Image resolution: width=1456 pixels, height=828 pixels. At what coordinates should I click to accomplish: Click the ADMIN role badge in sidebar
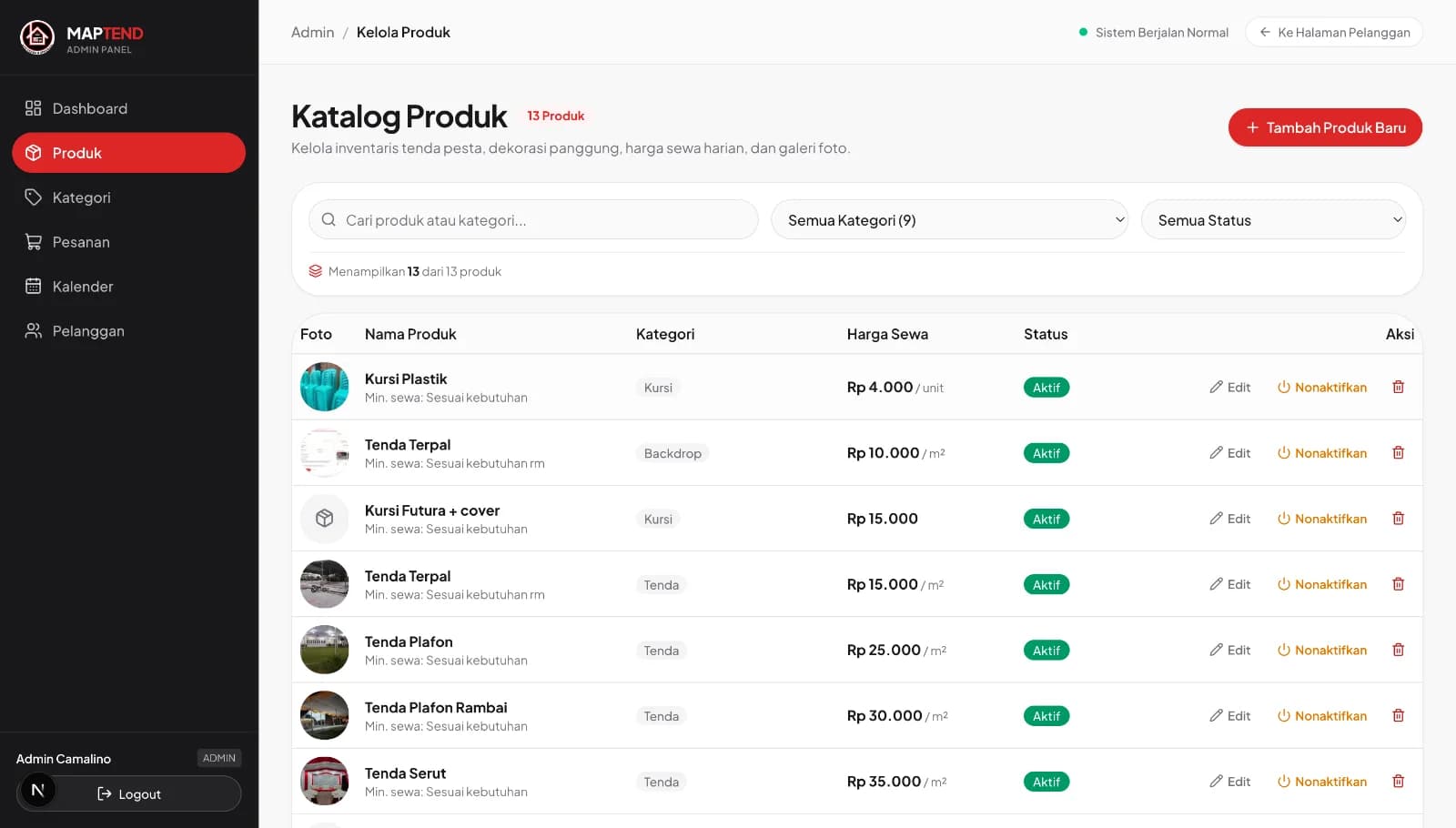tap(219, 758)
